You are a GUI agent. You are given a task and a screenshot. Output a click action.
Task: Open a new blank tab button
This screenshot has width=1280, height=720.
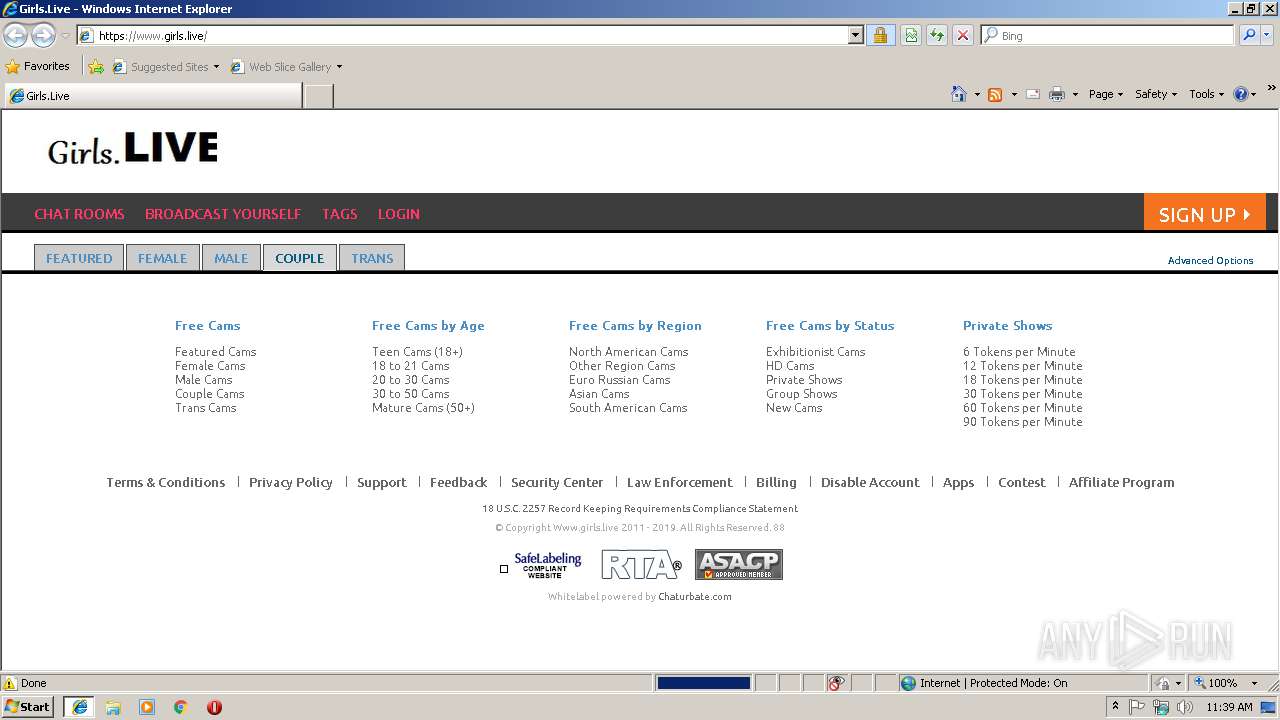318,96
